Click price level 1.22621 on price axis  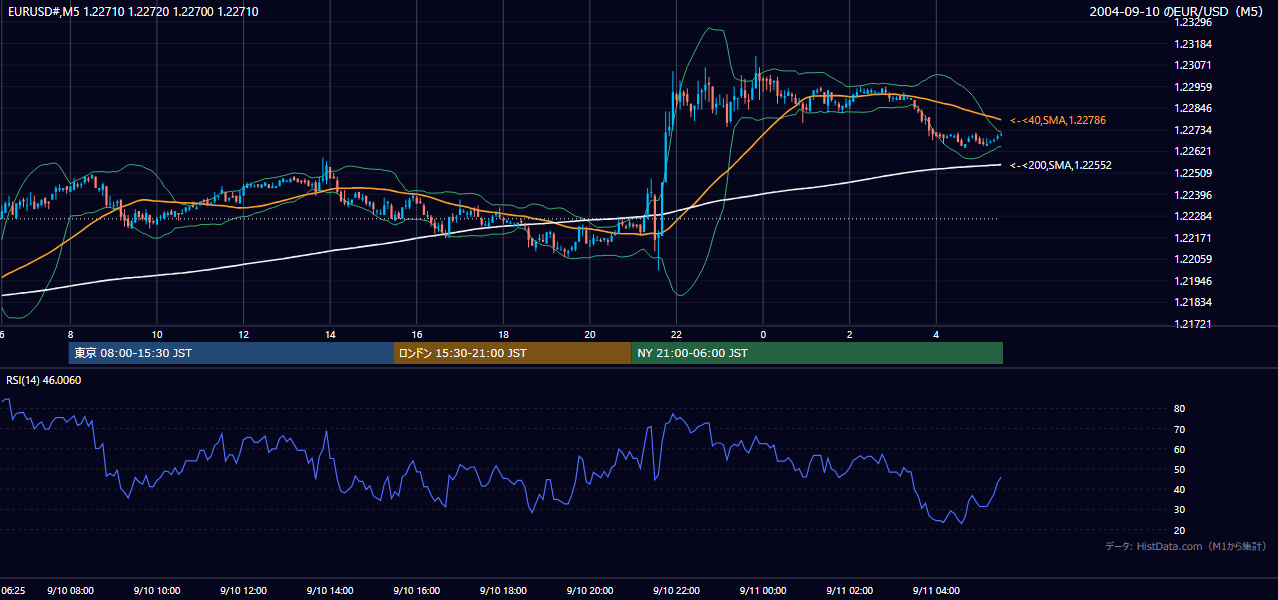1192,151
